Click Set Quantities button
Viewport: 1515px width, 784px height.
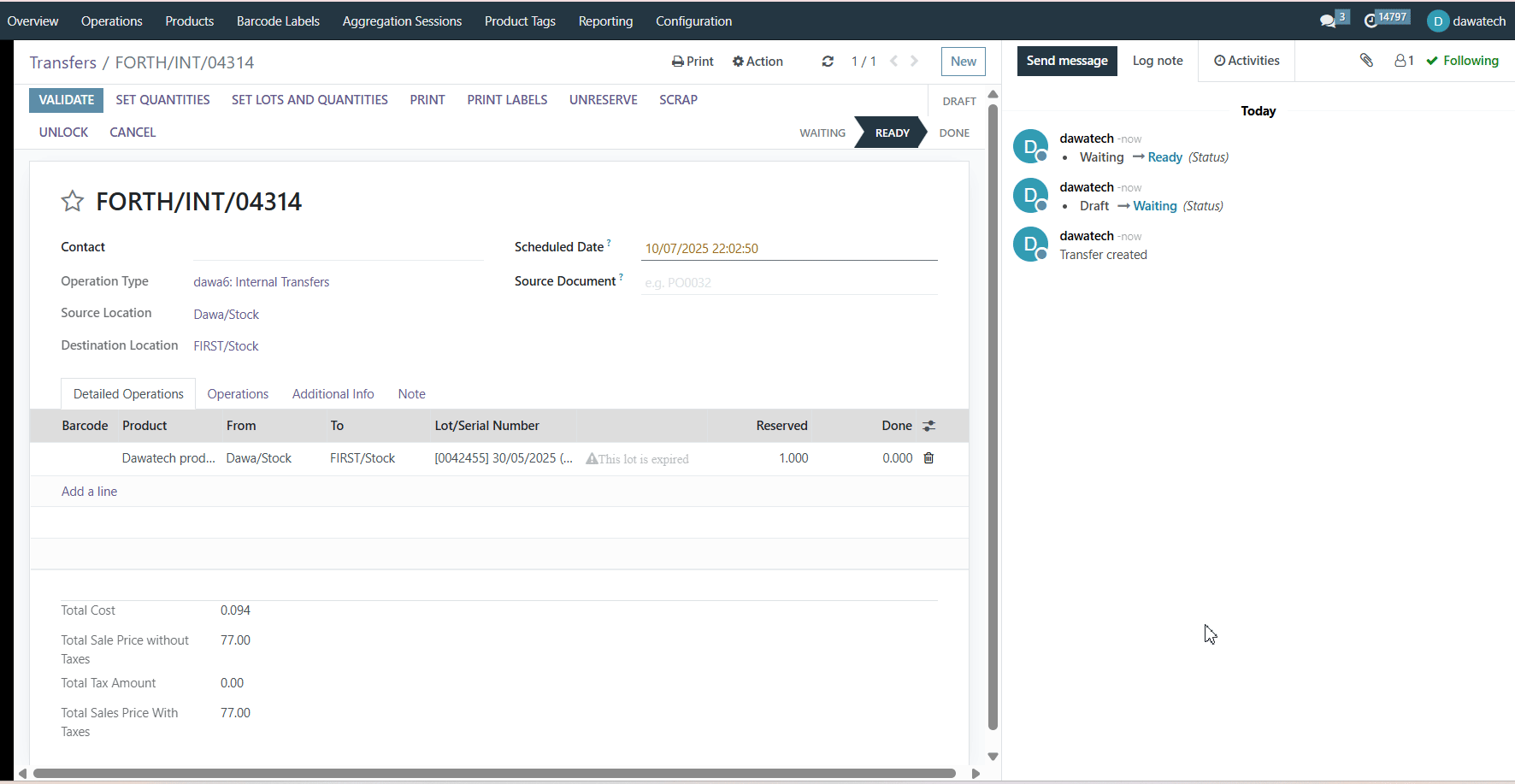[x=162, y=100]
